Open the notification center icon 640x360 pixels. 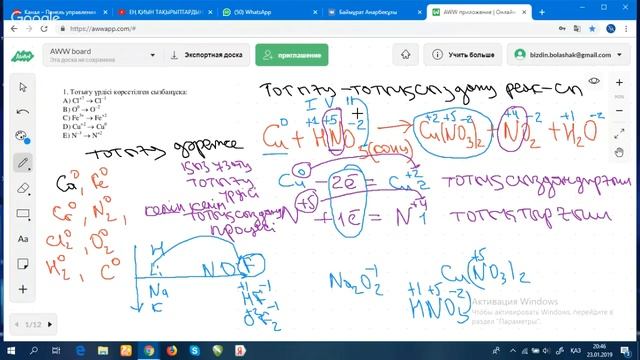625,351
